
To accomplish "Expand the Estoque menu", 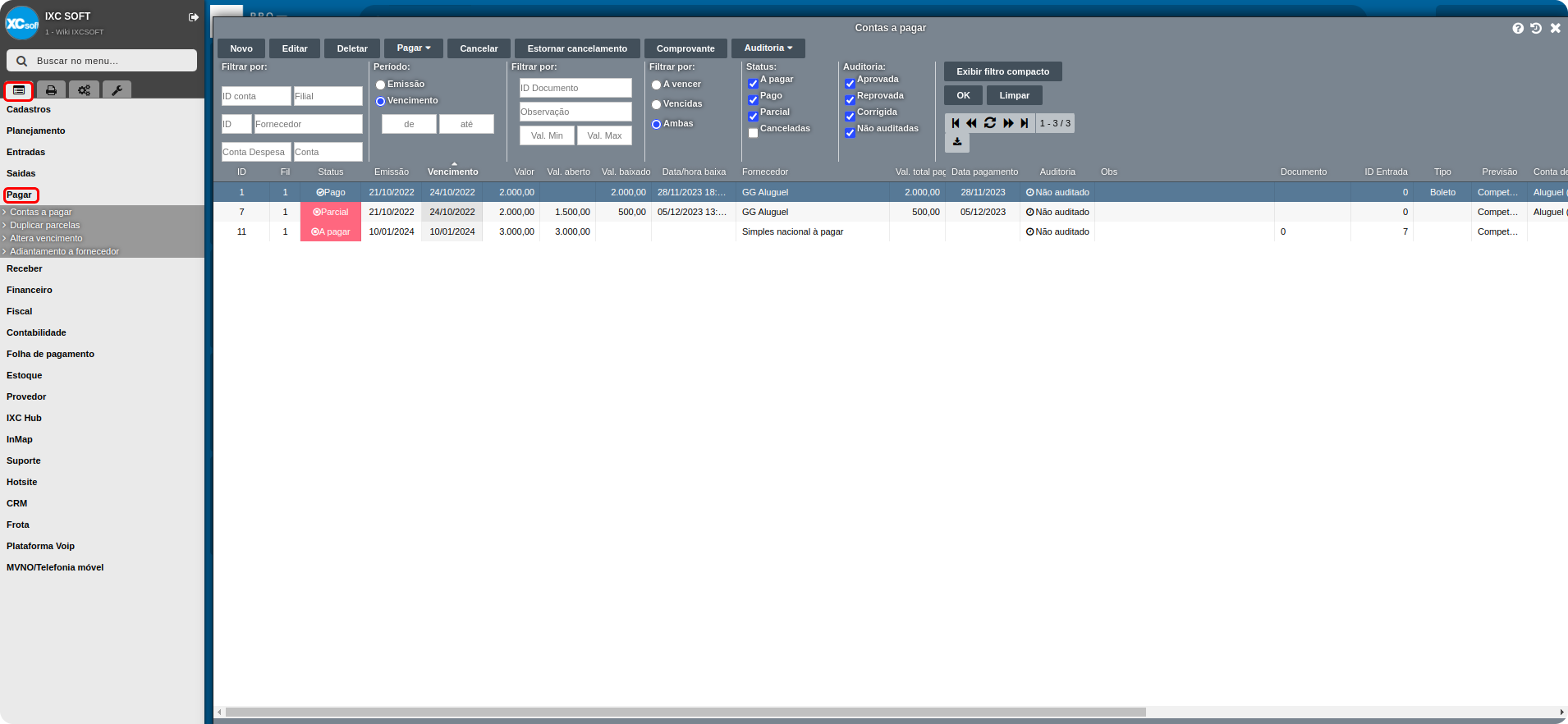I will point(25,375).
